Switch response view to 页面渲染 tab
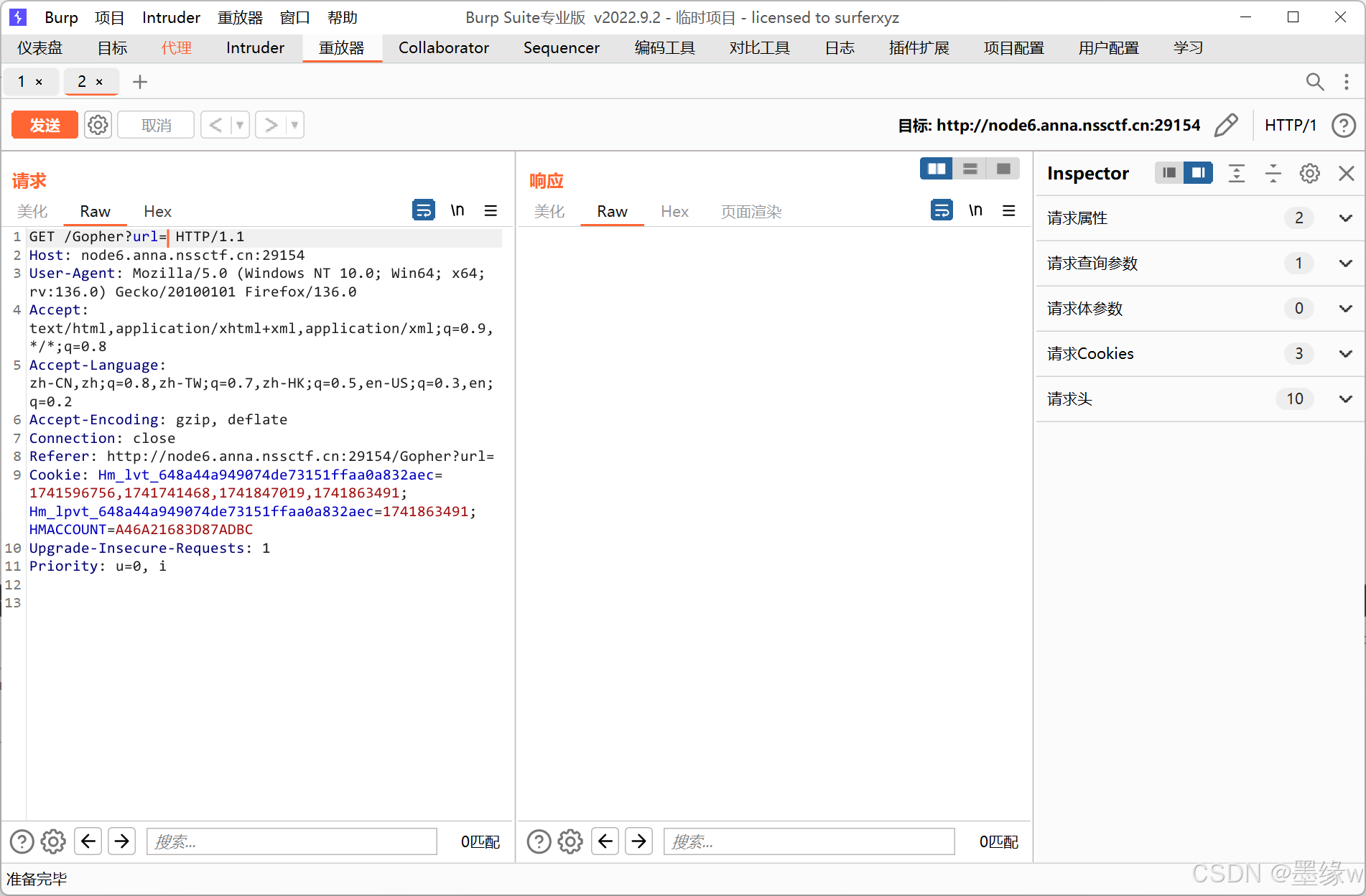The image size is (1366, 896). click(x=751, y=211)
